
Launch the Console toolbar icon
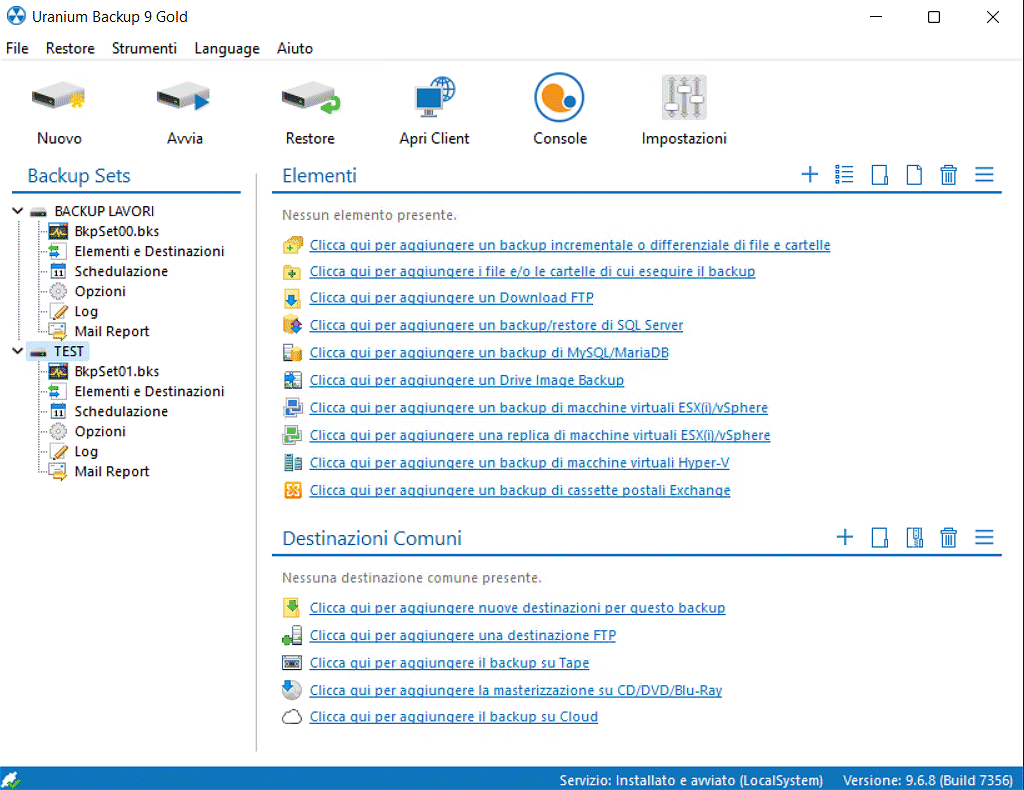coord(559,97)
